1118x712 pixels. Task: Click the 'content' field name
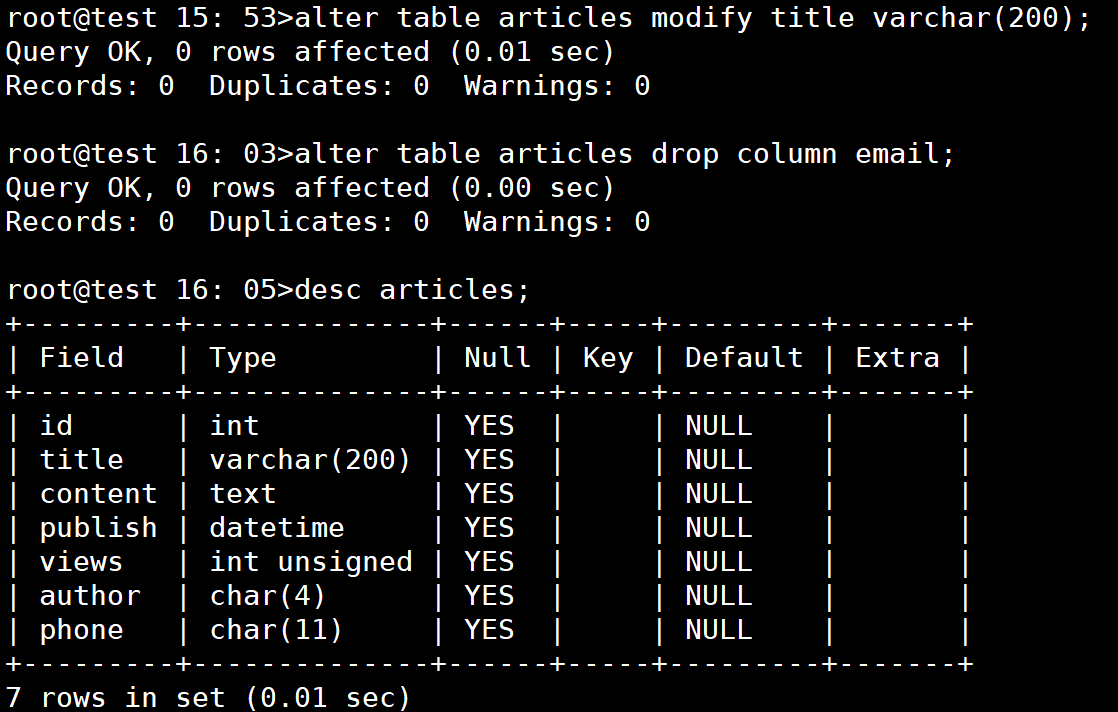pos(98,493)
